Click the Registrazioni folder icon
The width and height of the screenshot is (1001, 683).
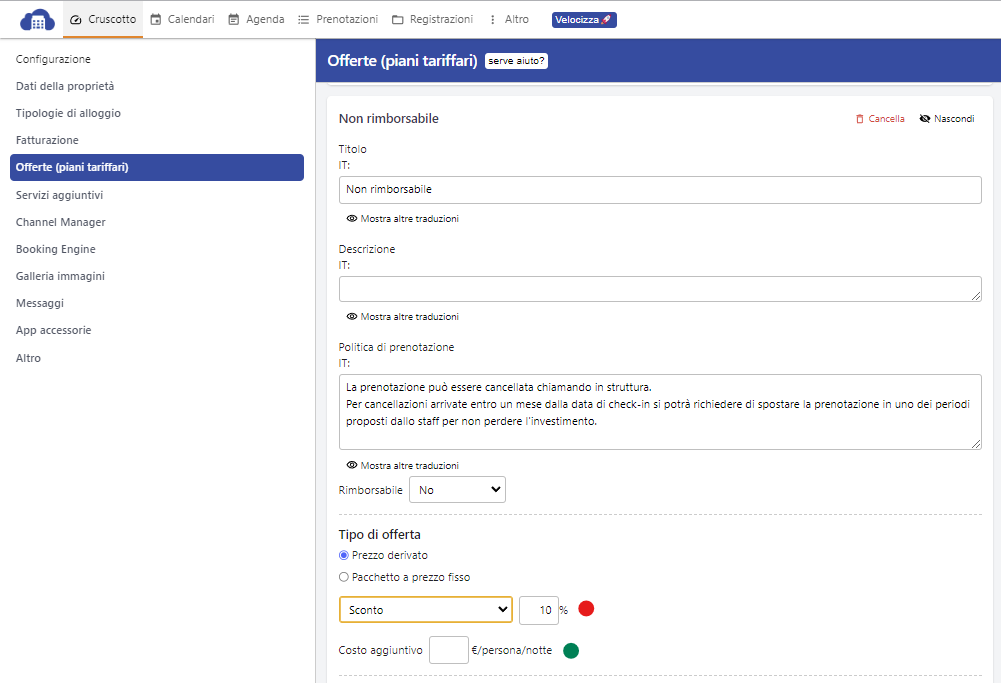coord(398,19)
